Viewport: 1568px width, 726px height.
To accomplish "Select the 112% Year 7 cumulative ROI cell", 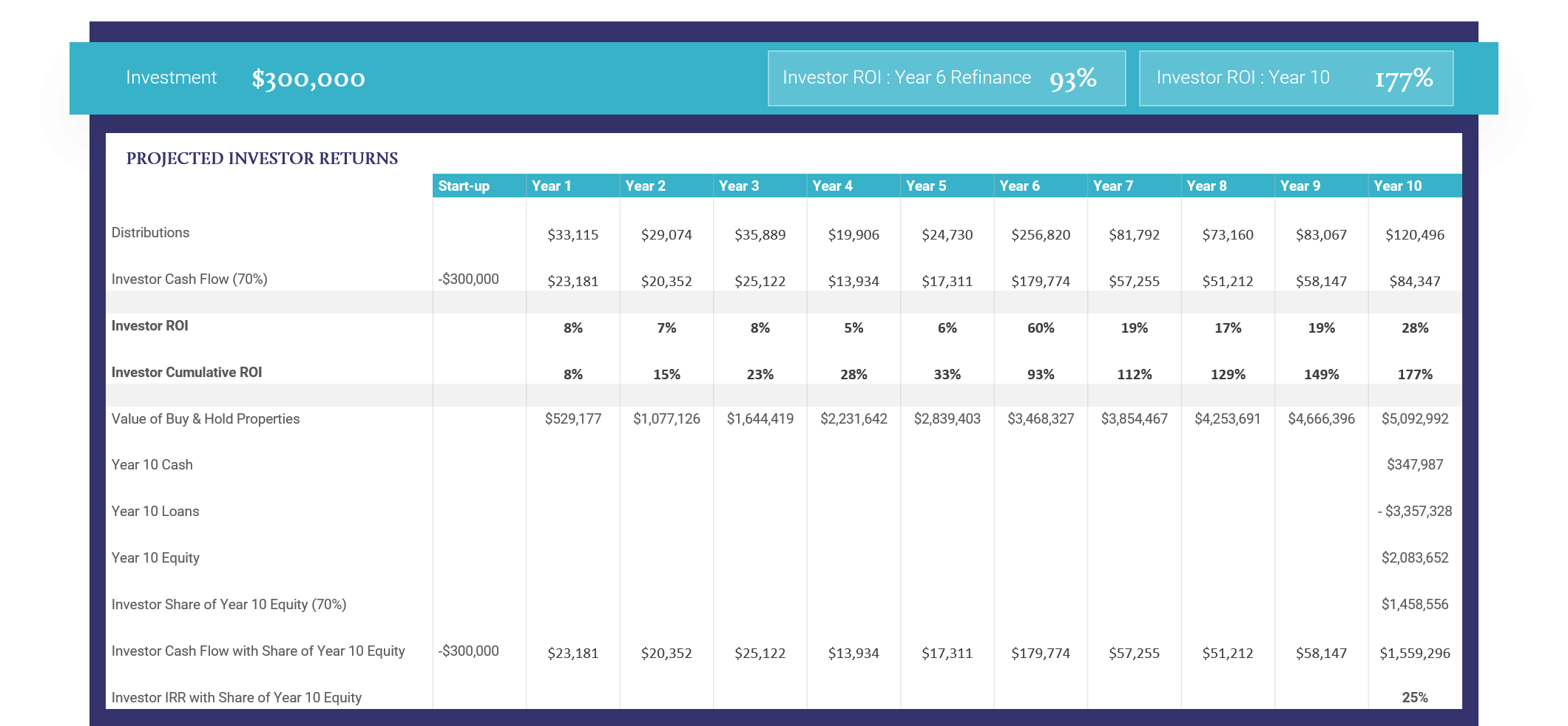I will tap(1135, 375).
